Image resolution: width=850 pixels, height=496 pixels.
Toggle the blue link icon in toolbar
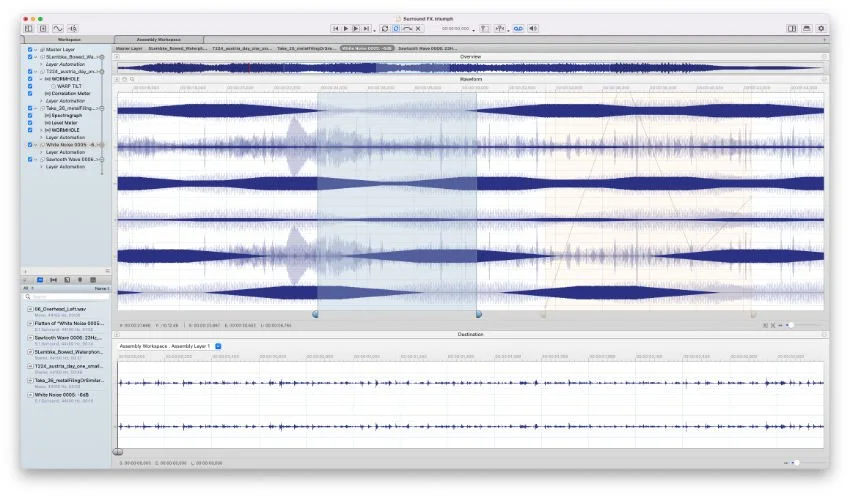518,28
